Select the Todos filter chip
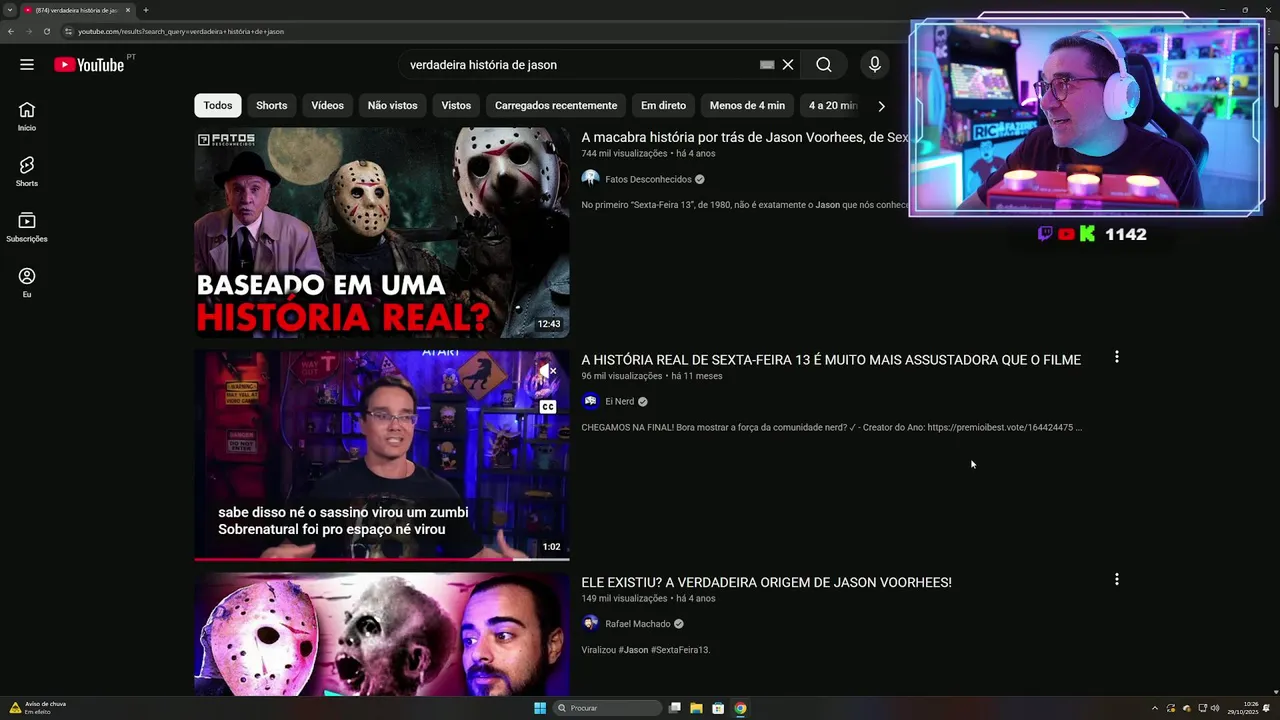Screen dimensions: 1280x720 tap(218, 105)
